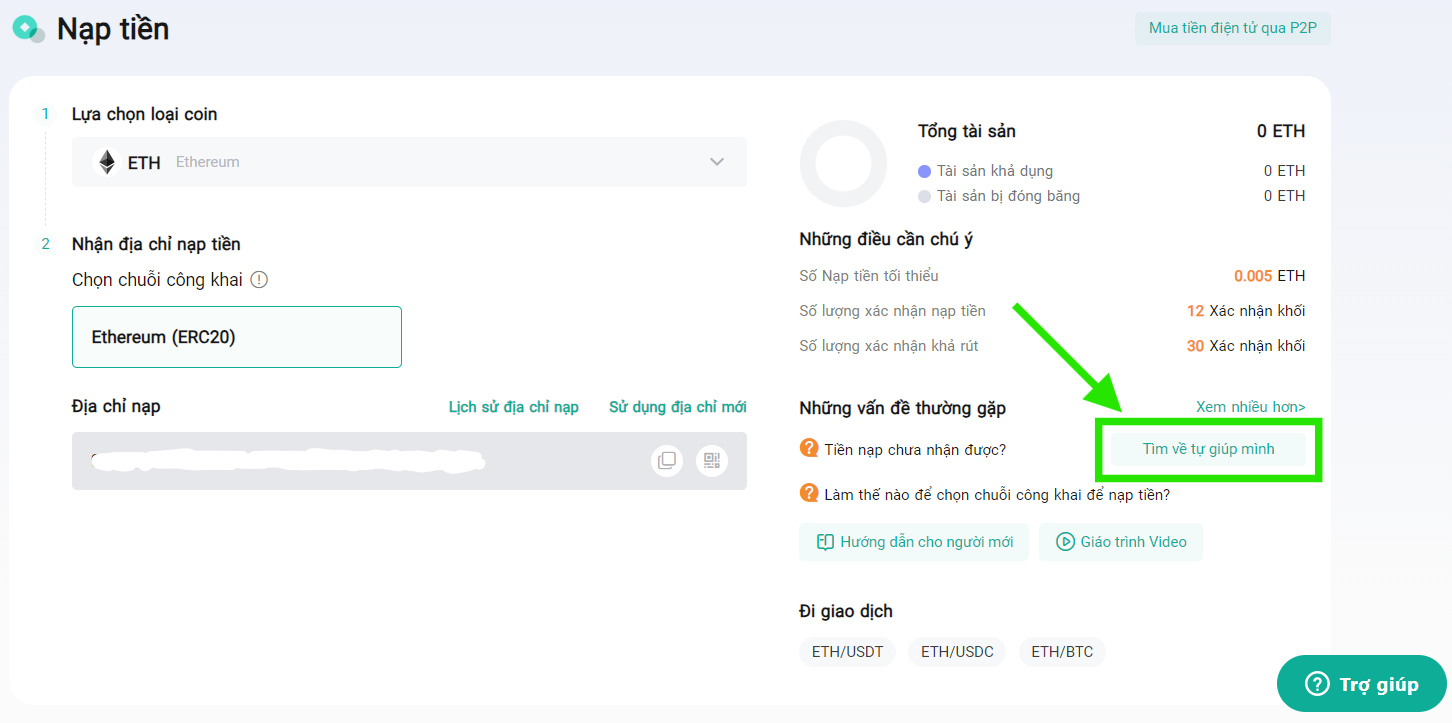
Task: Select the Ethereum (ERC20) network option
Action: [x=237, y=337]
